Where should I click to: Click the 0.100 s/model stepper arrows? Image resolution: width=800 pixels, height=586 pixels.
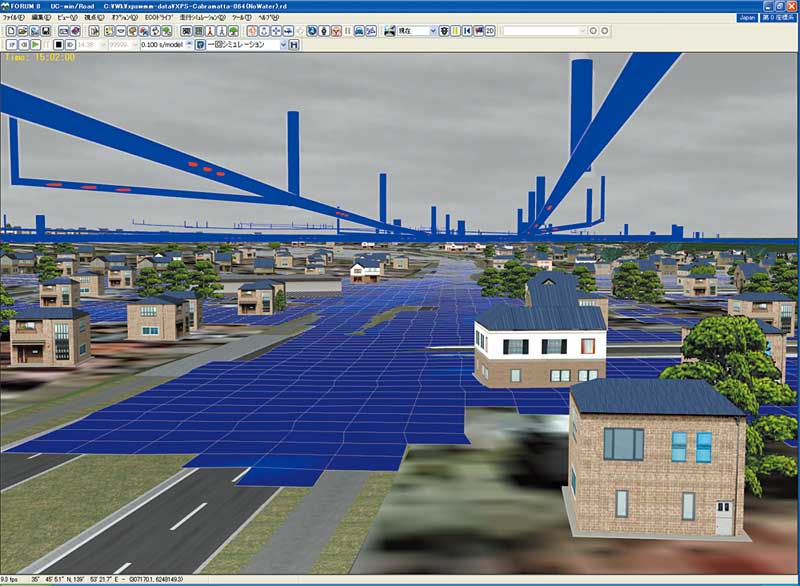189,44
